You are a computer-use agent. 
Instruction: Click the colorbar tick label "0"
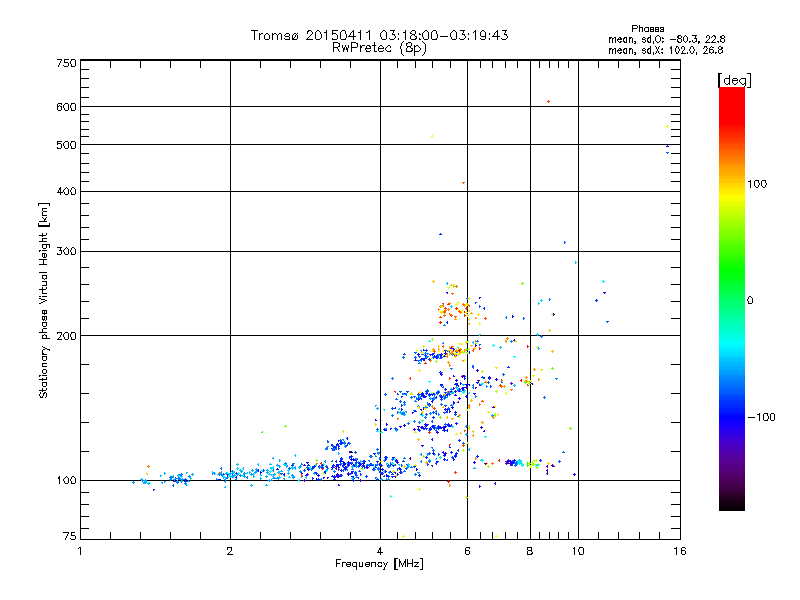pyautogui.click(x=749, y=300)
